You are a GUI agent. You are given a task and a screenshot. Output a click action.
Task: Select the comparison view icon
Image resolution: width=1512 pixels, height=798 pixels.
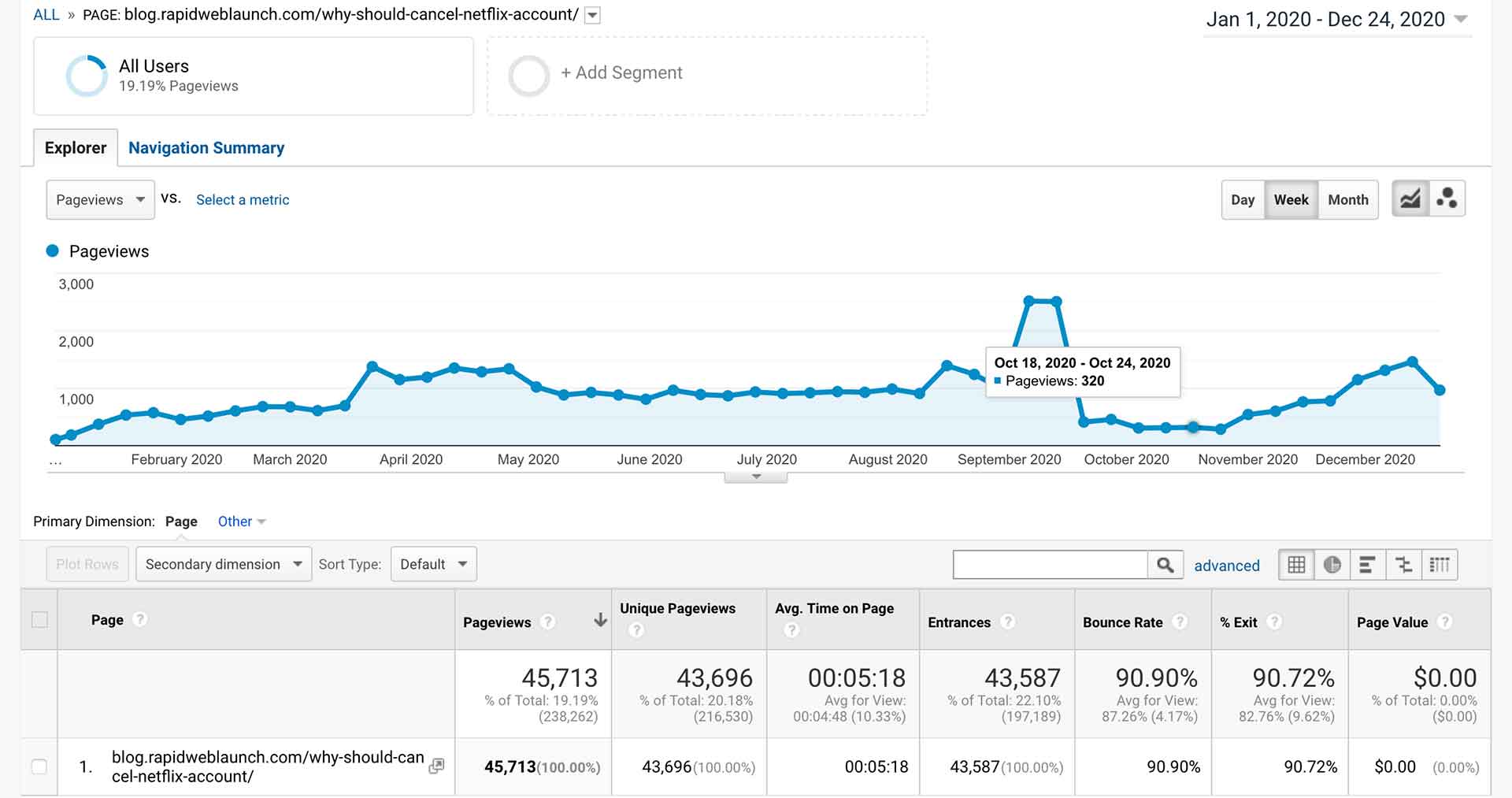point(1403,565)
